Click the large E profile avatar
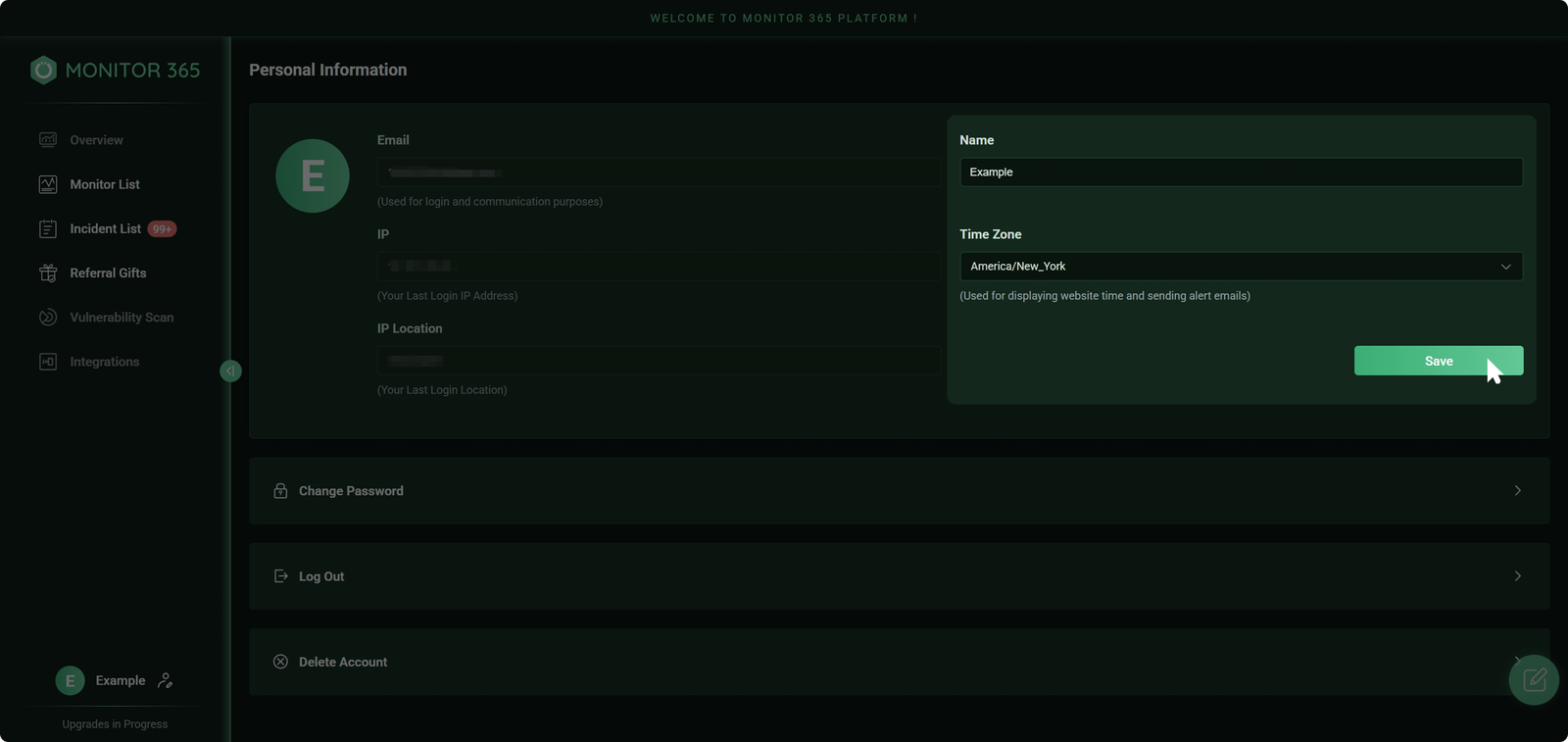The image size is (1568, 742). 313,176
